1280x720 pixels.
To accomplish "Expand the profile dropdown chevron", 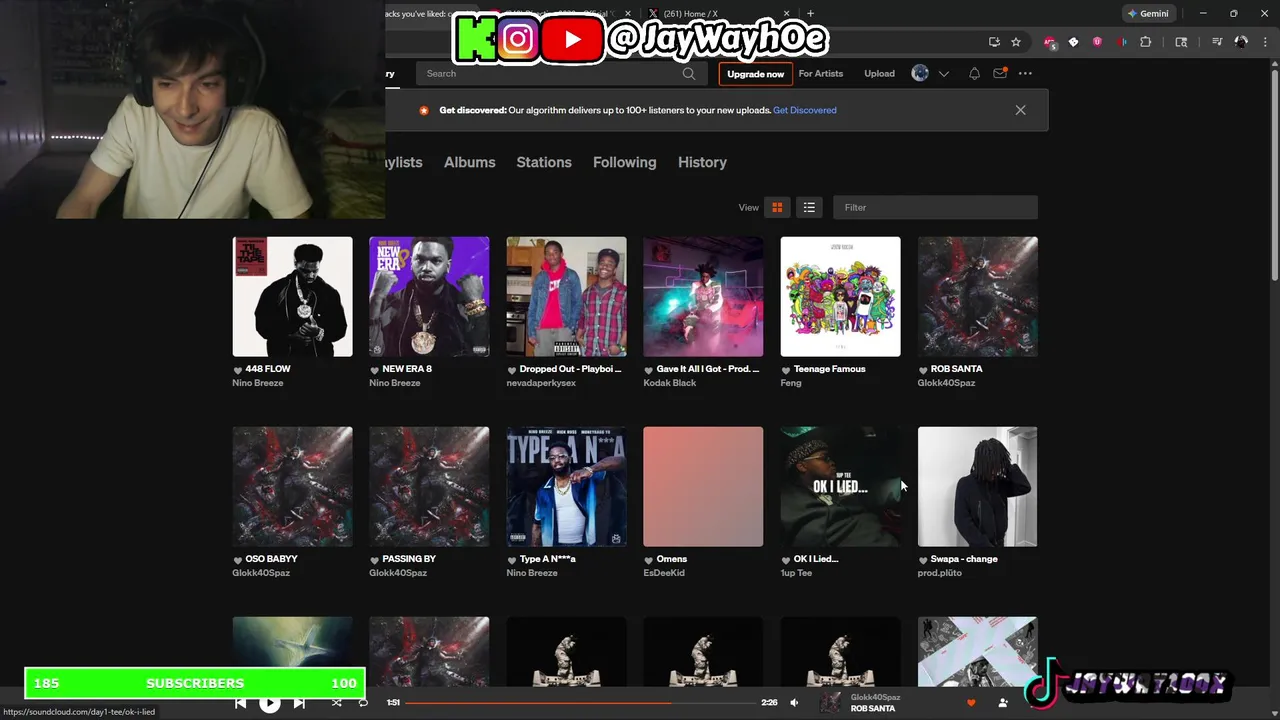I will (943, 74).
